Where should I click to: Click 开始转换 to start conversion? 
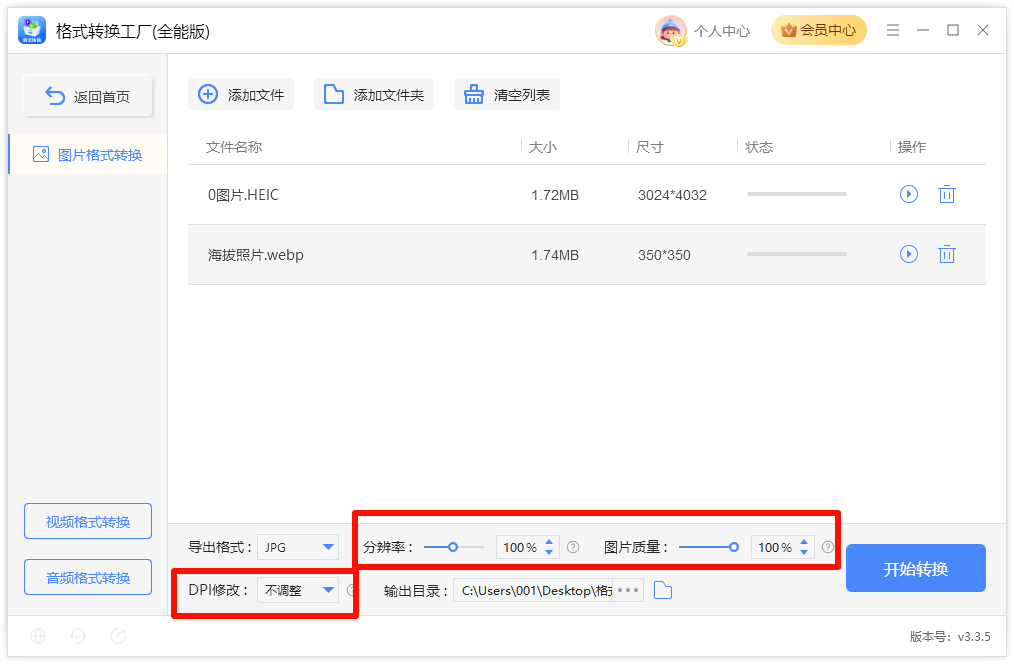(x=916, y=568)
